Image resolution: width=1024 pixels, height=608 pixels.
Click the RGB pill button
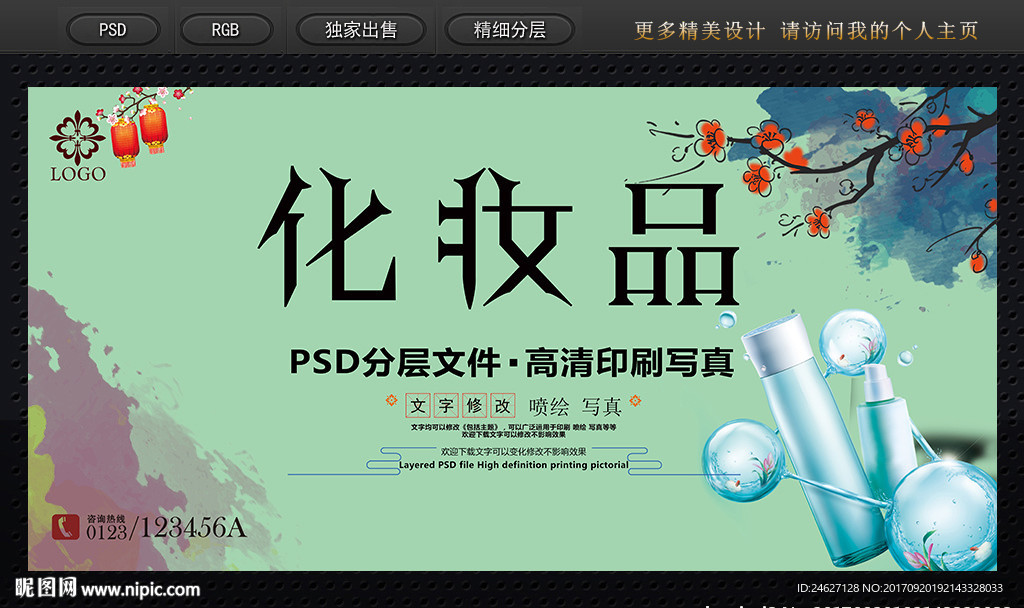pyautogui.click(x=225, y=30)
